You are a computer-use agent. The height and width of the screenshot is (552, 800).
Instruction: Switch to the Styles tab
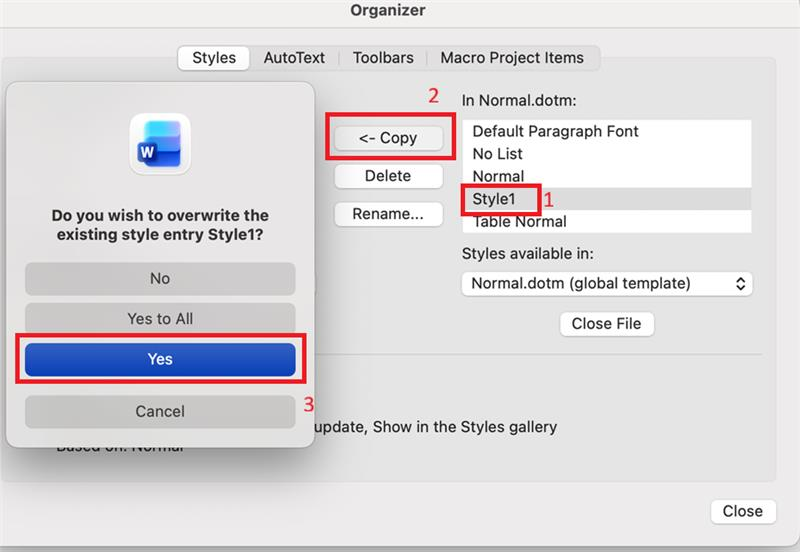(x=214, y=58)
